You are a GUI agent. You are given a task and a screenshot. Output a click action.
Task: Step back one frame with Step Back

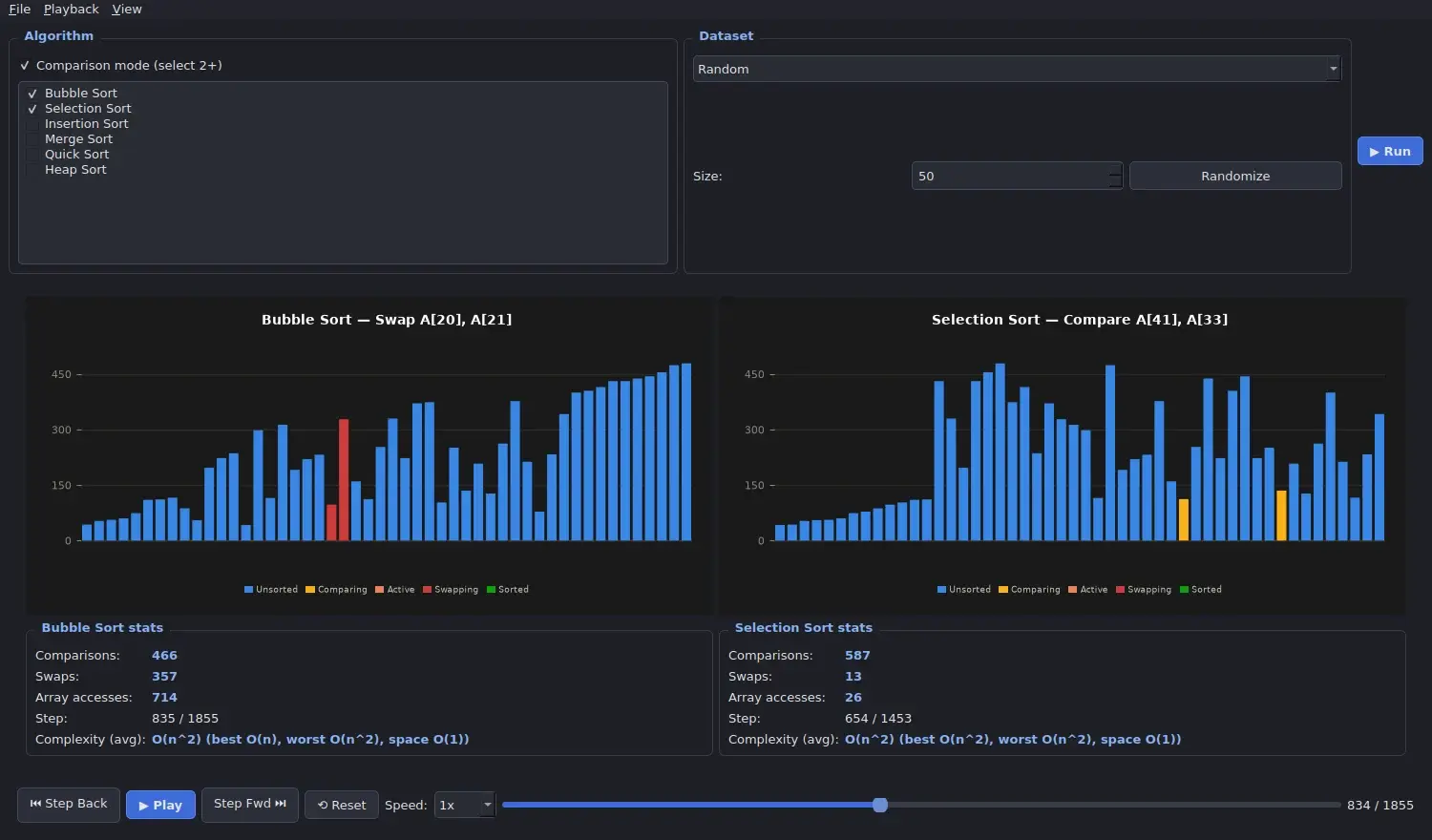click(x=69, y=804)
